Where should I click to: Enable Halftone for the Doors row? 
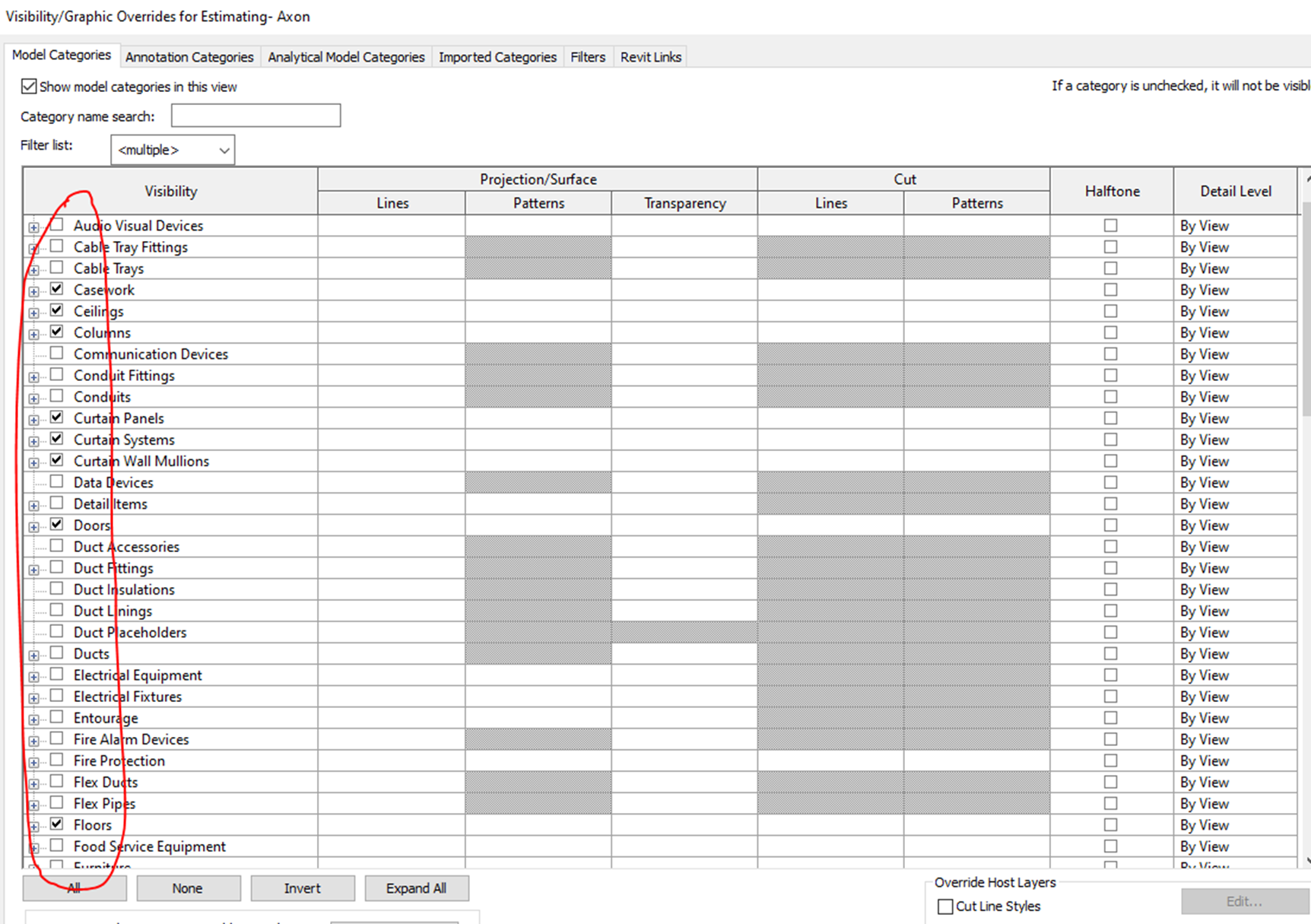click(1111, 526)
